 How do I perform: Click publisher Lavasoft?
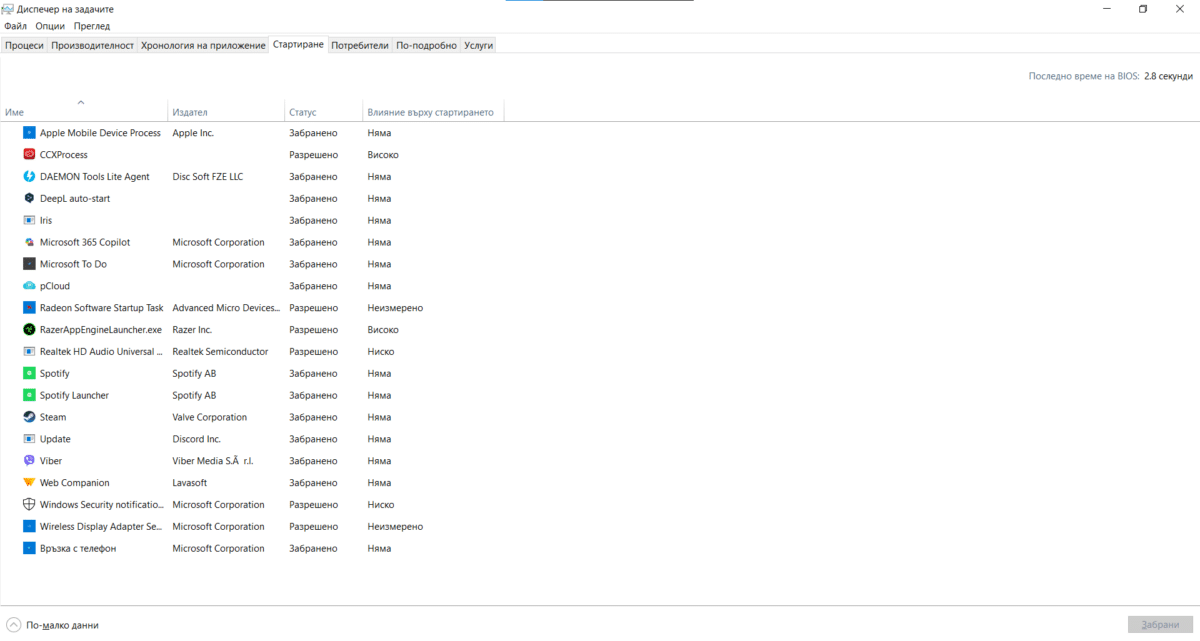click(191, 483)
